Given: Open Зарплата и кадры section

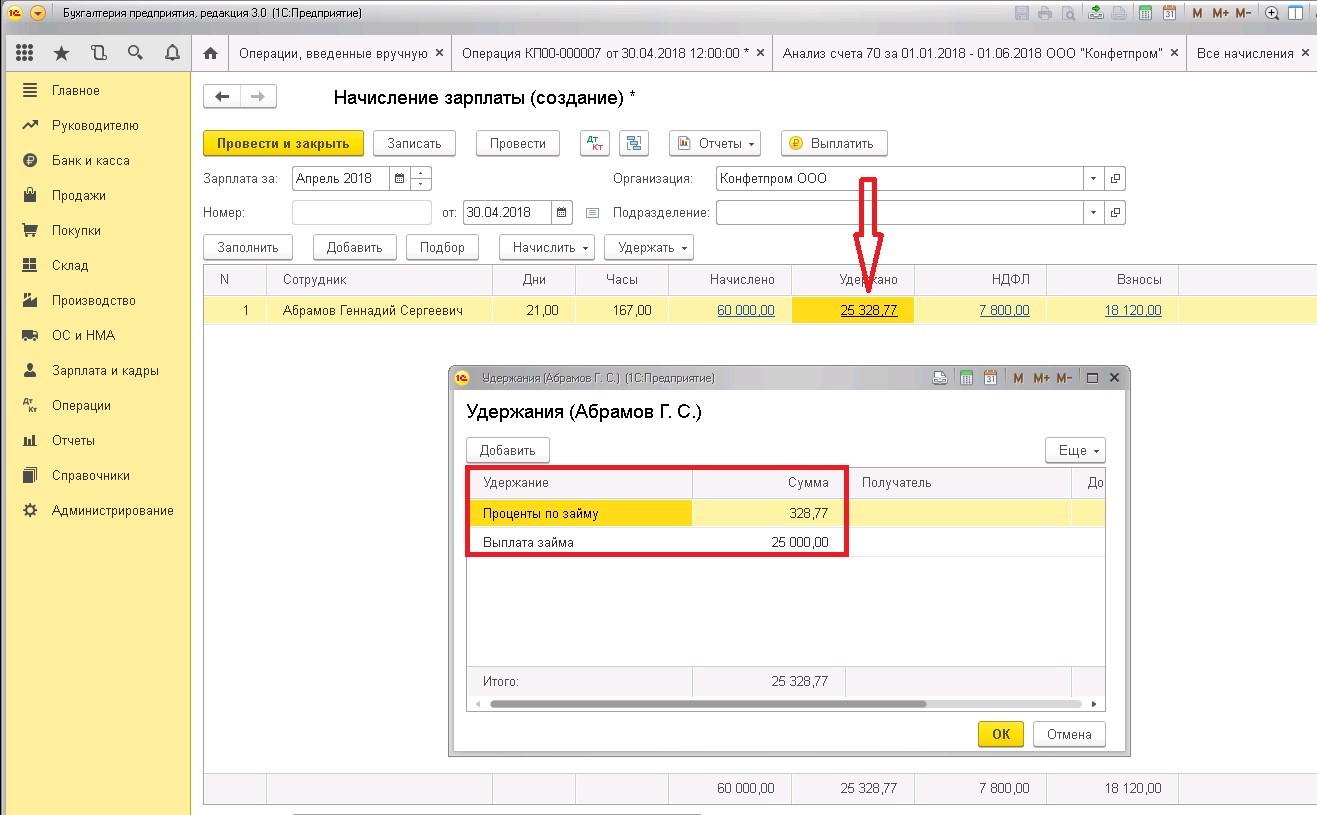Looking at the screenshot, I should (105, 370).
